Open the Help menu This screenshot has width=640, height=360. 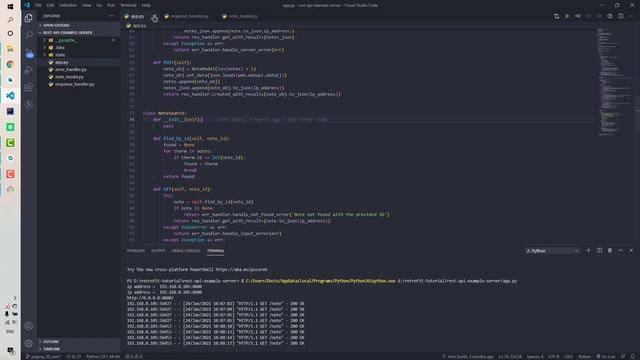point(146,5)
